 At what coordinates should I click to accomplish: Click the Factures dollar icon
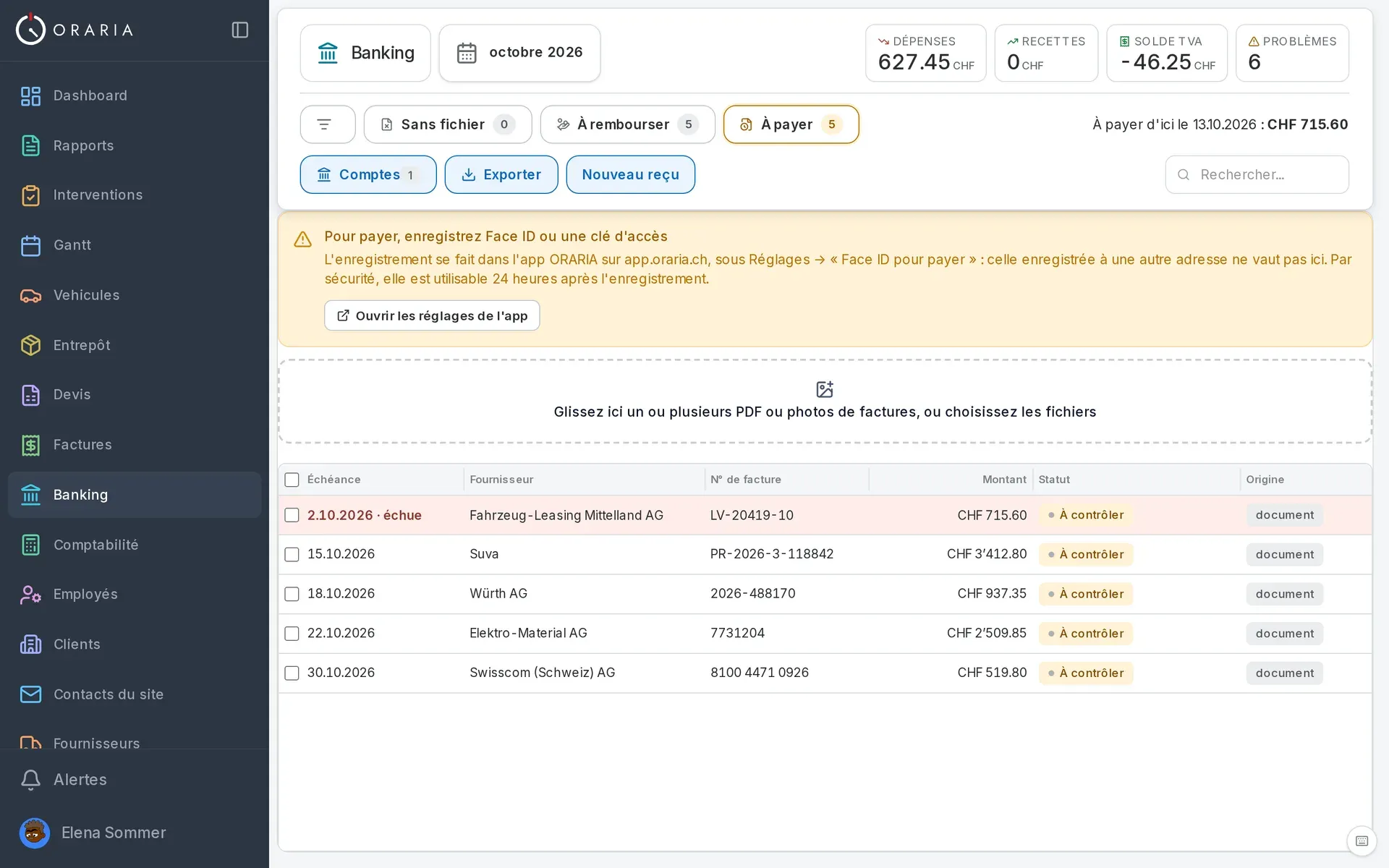click(30, 445)
